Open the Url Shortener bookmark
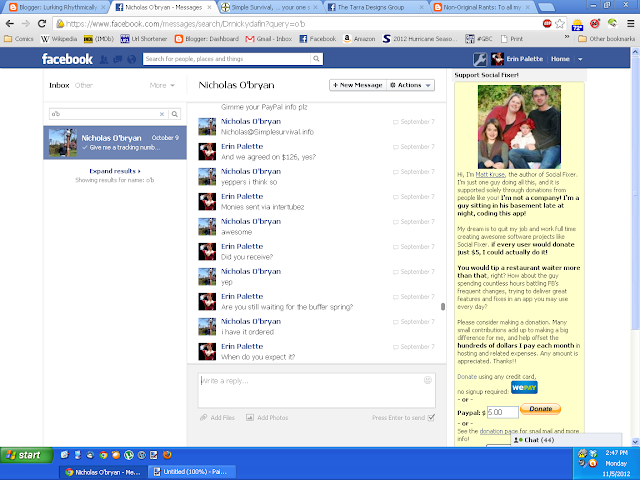The image size is (640, 480). point(144,39)
